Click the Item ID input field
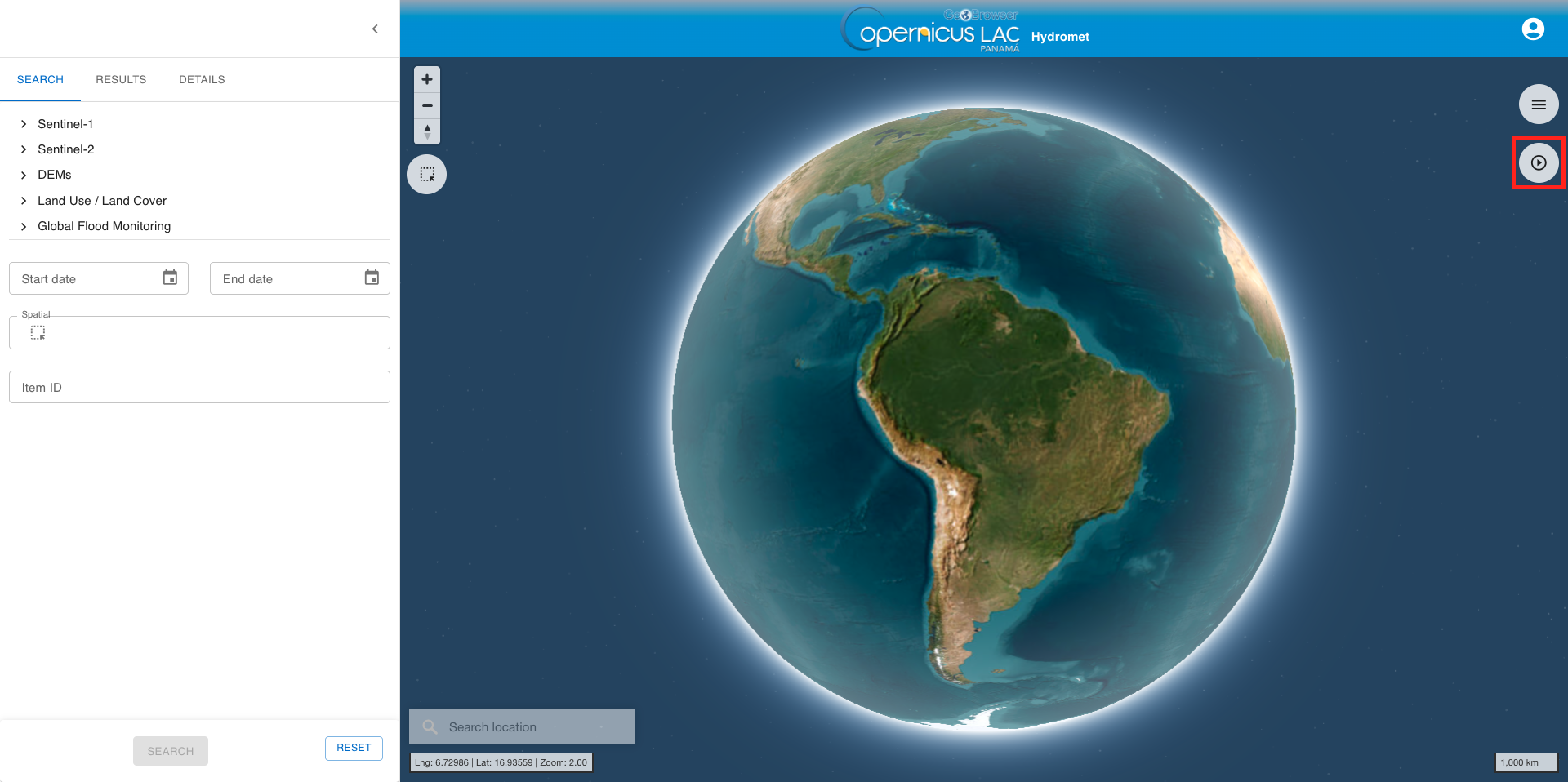Screen dimensions: 1568x782 199,387
